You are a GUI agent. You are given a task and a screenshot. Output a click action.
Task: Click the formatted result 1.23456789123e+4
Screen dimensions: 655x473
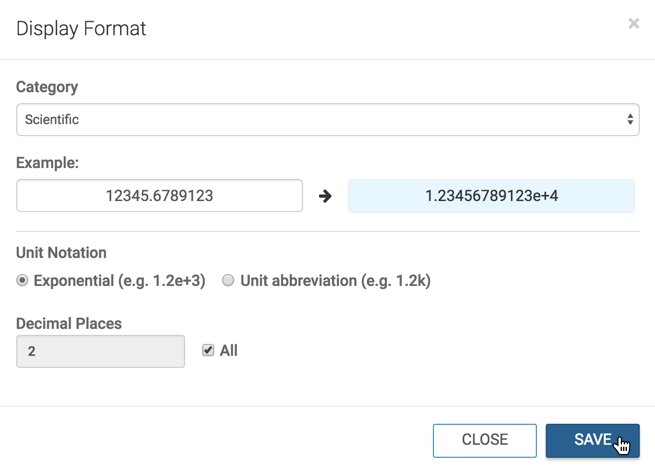point(491,196)
